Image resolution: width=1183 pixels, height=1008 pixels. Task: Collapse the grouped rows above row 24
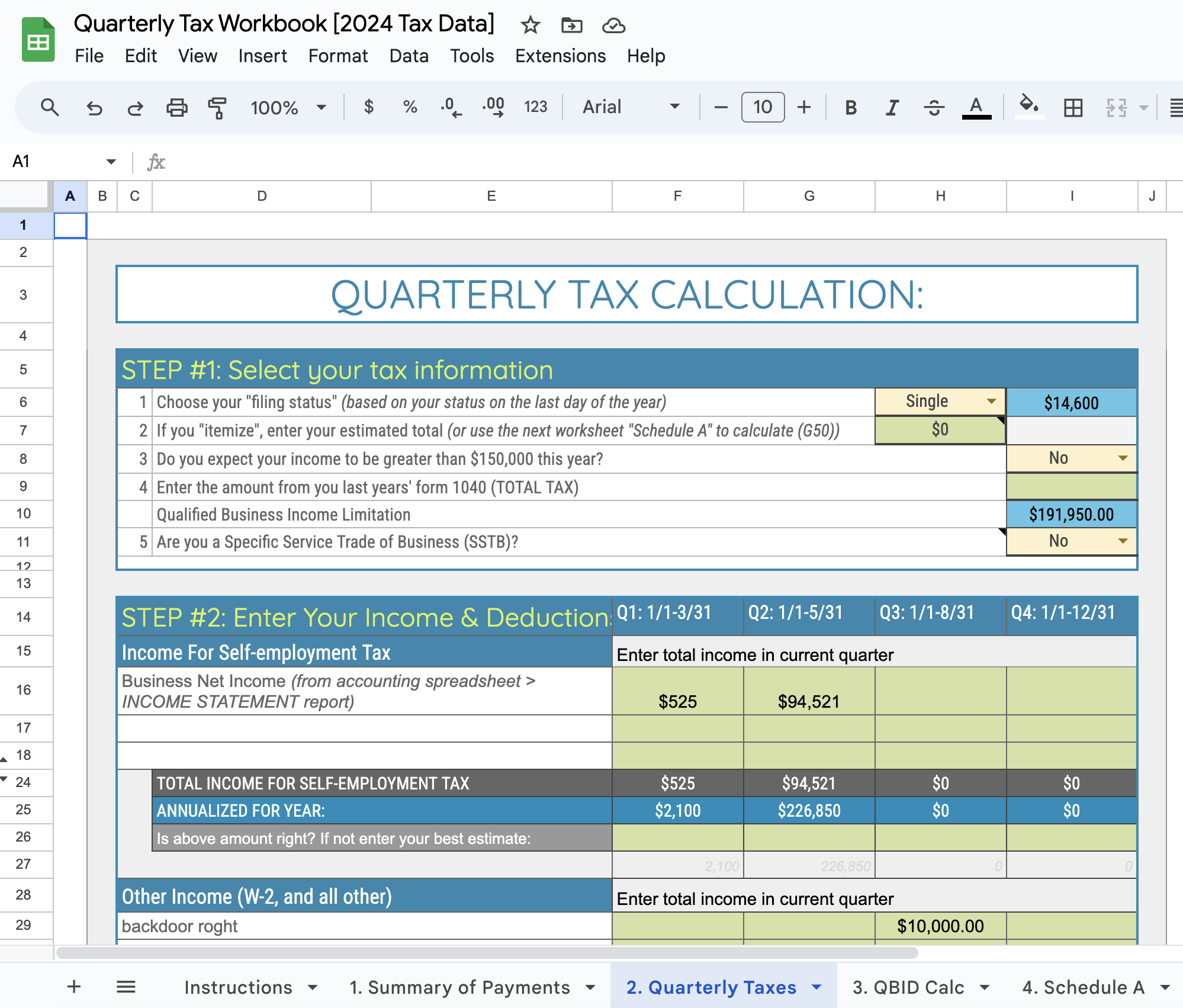[x=4, y=779]
